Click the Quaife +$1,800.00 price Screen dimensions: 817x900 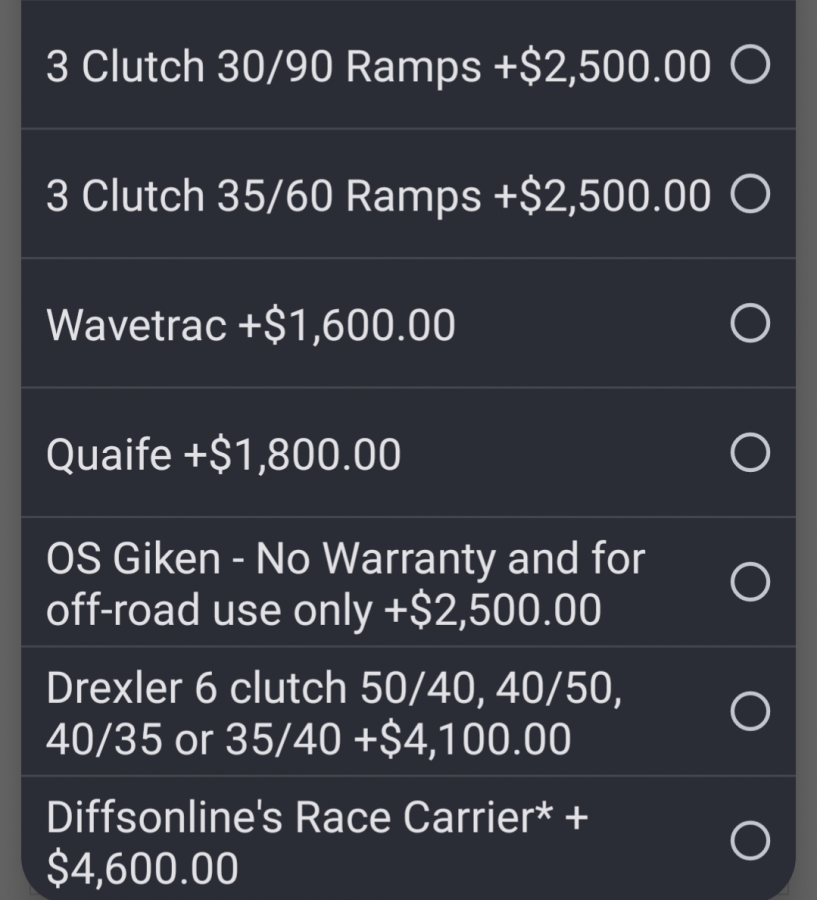tap(292, 455)
